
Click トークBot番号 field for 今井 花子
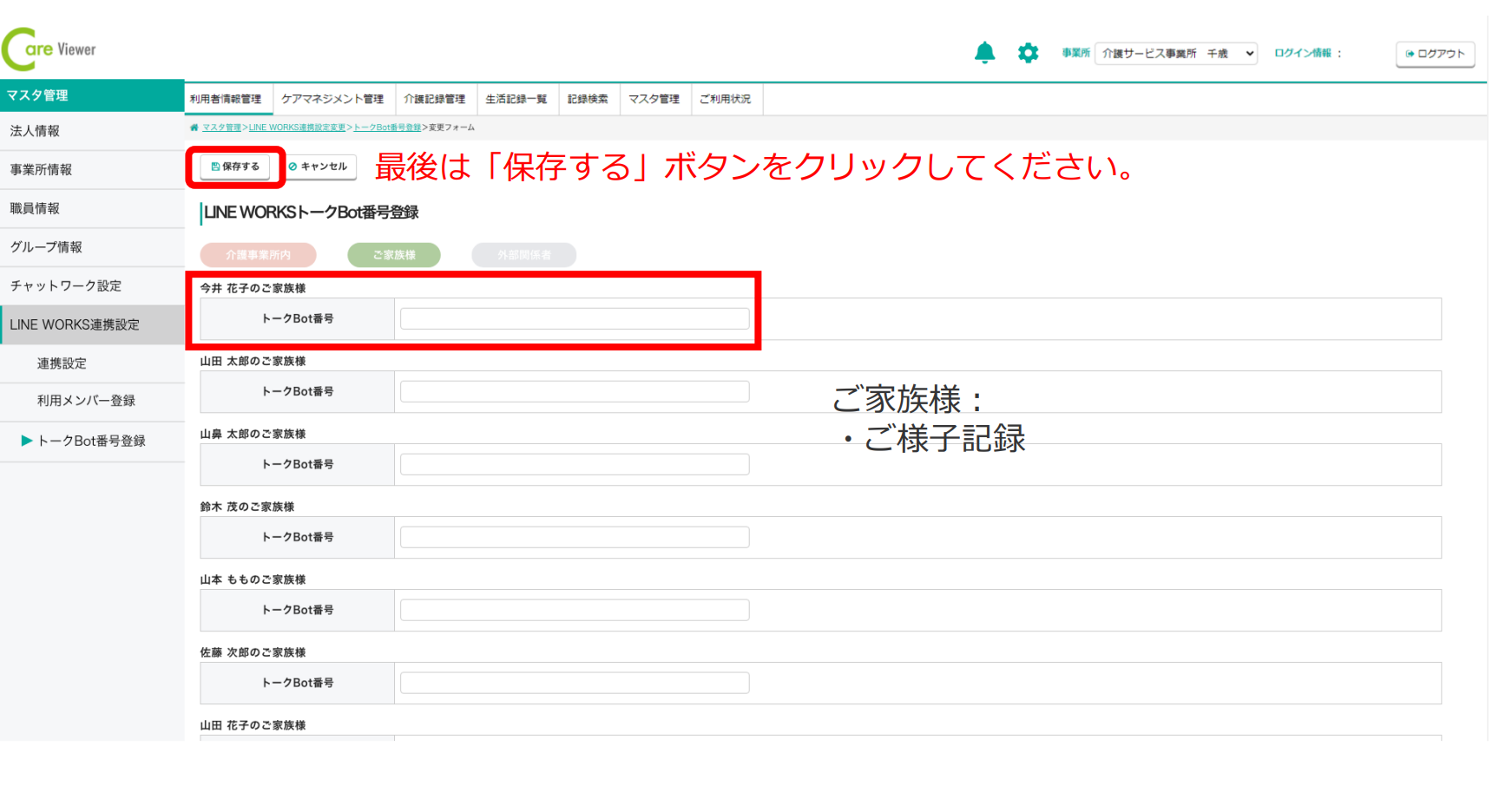click(x=574, y=318)
